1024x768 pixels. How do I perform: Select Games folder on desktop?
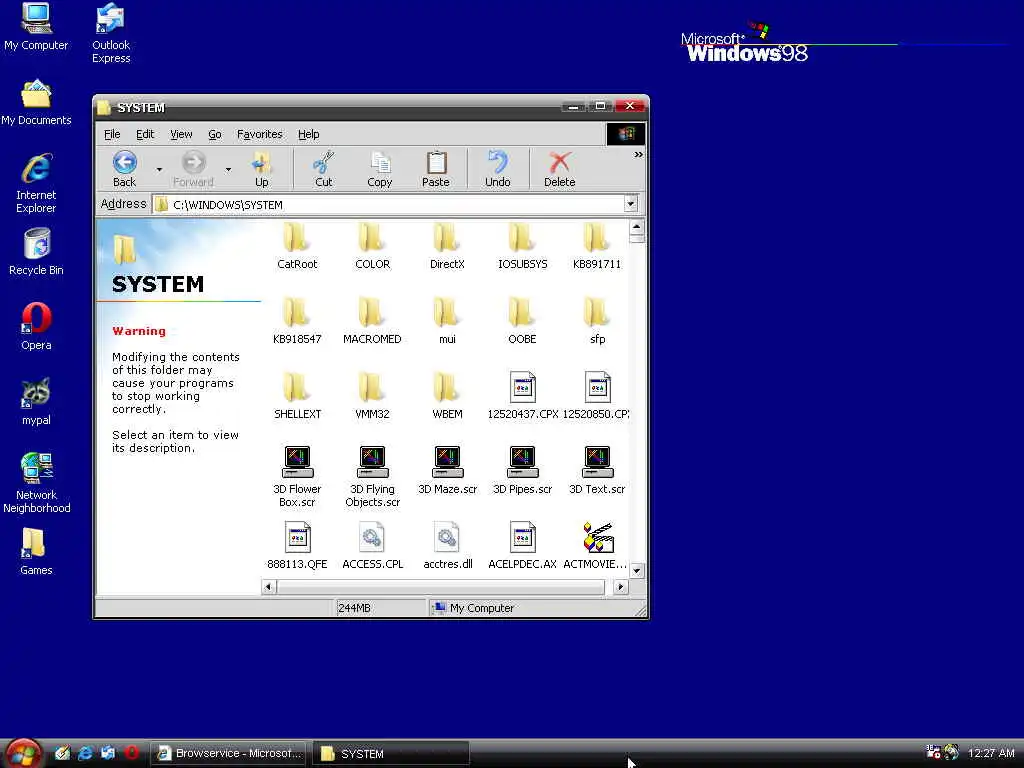tap(36, 552)
